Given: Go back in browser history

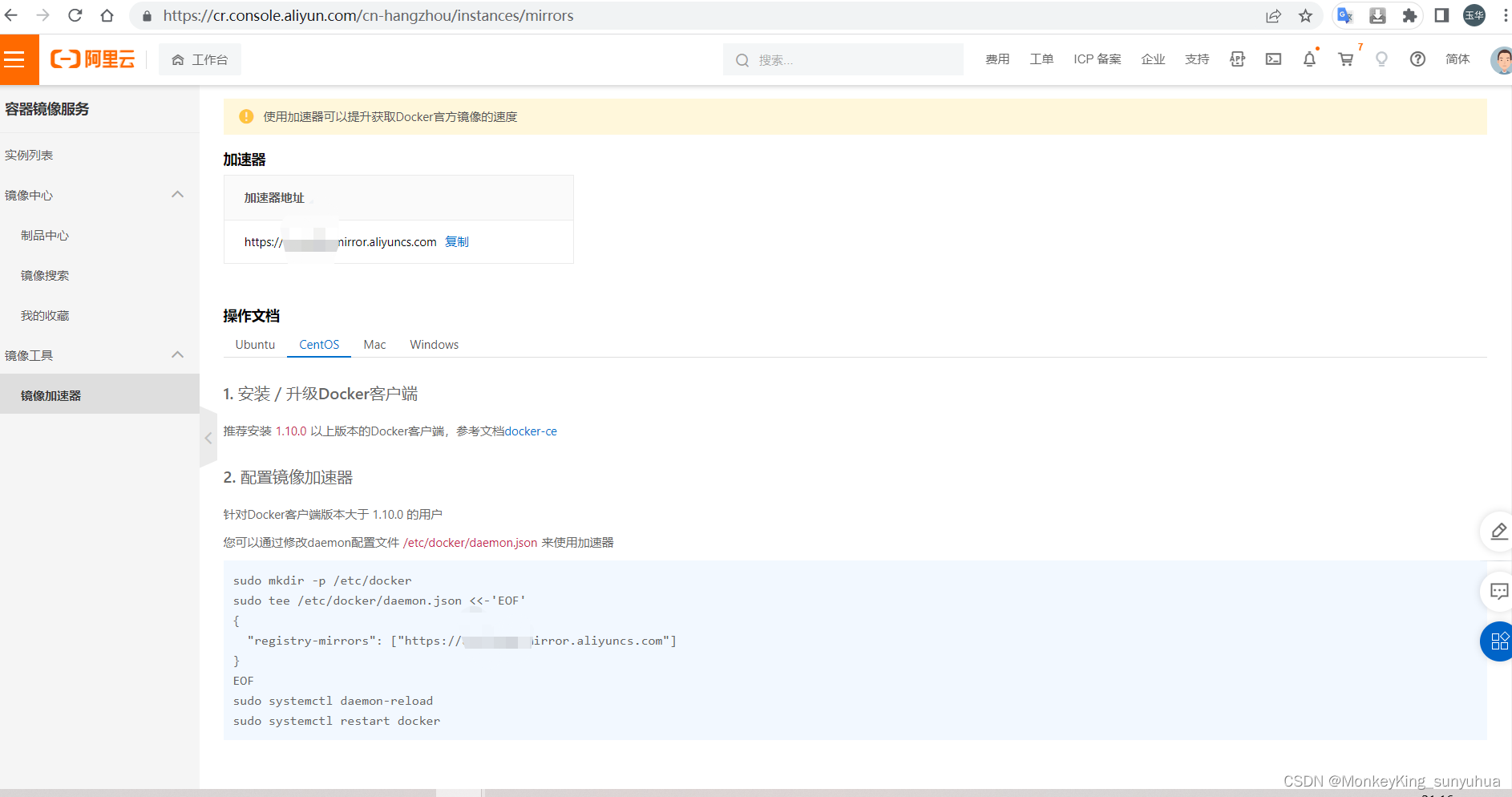Looking at the screenshot, I should point(11,15).
